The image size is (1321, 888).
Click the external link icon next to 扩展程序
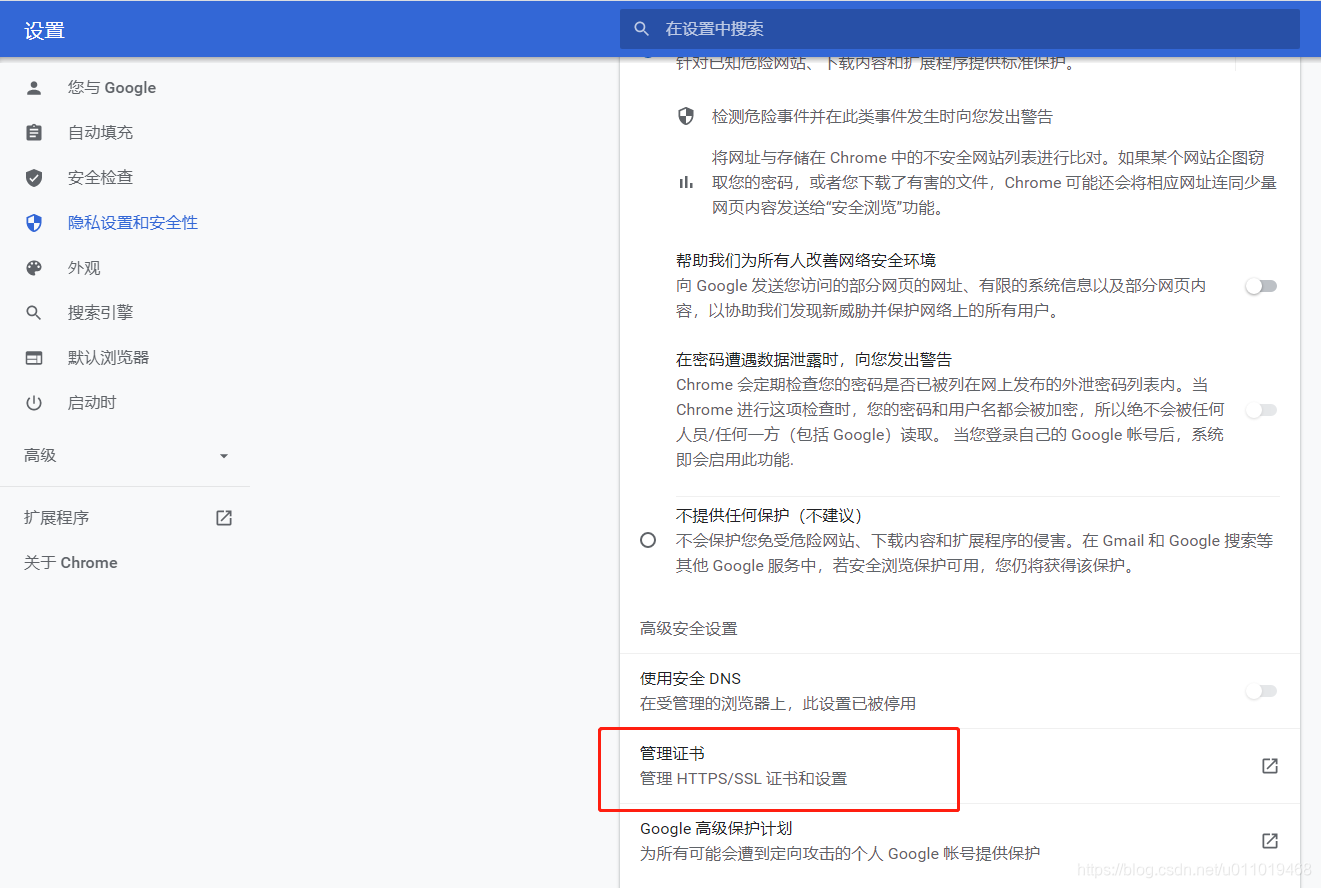tap(224, 518)
